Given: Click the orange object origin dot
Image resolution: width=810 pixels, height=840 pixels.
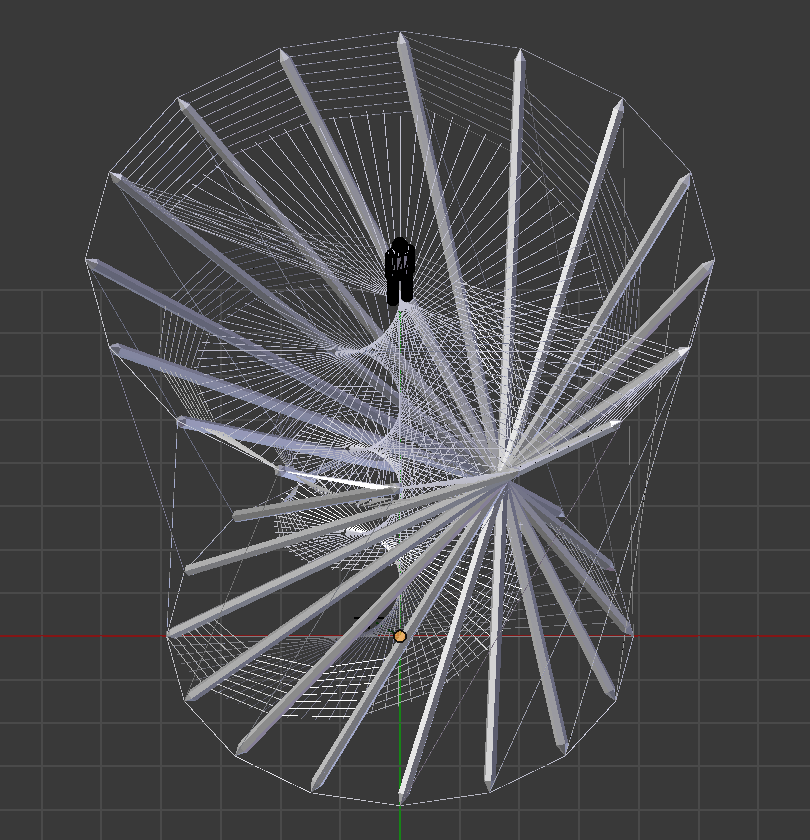Looking at the screenshot, I should 400,636.
